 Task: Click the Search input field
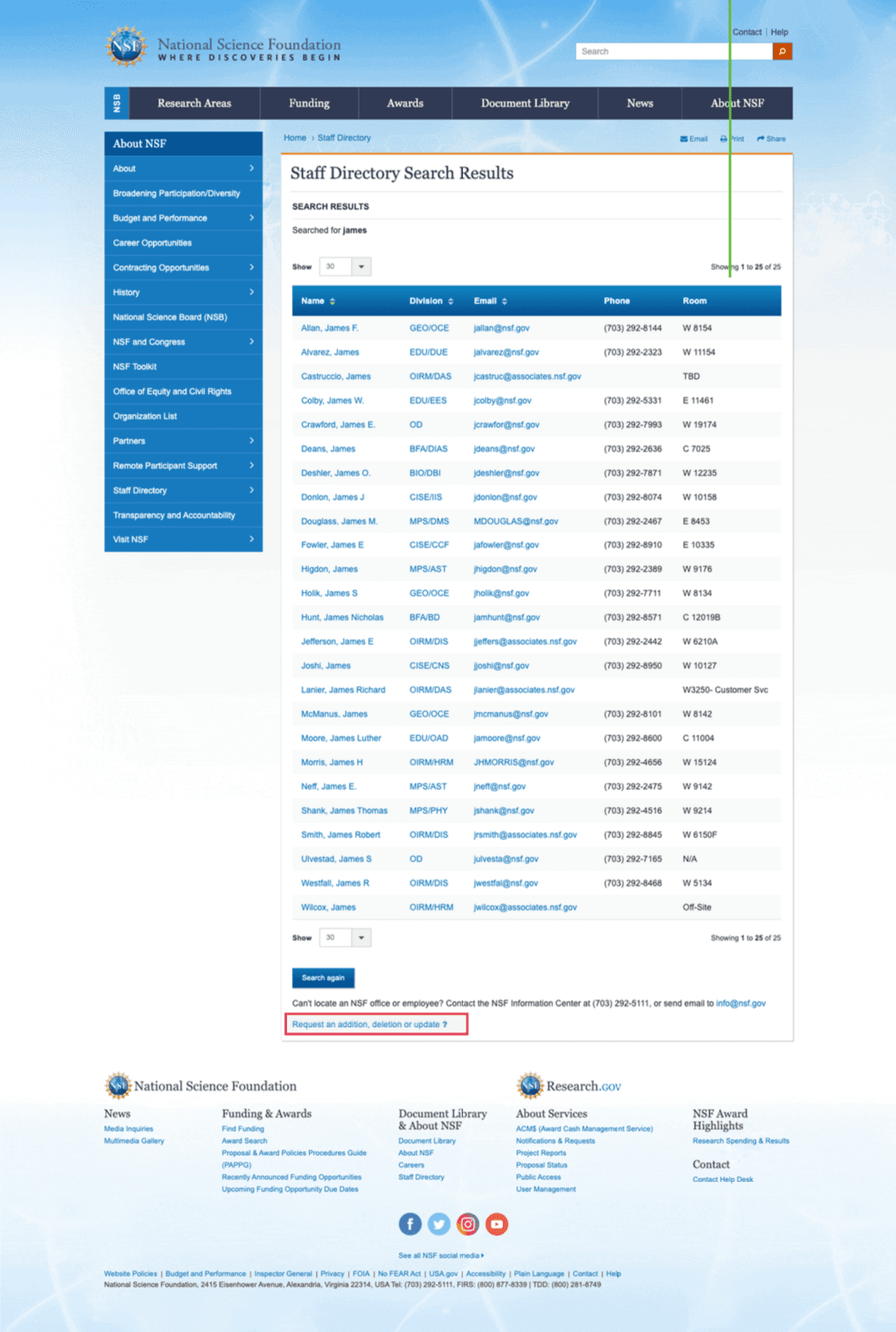[x=674, y=52]
